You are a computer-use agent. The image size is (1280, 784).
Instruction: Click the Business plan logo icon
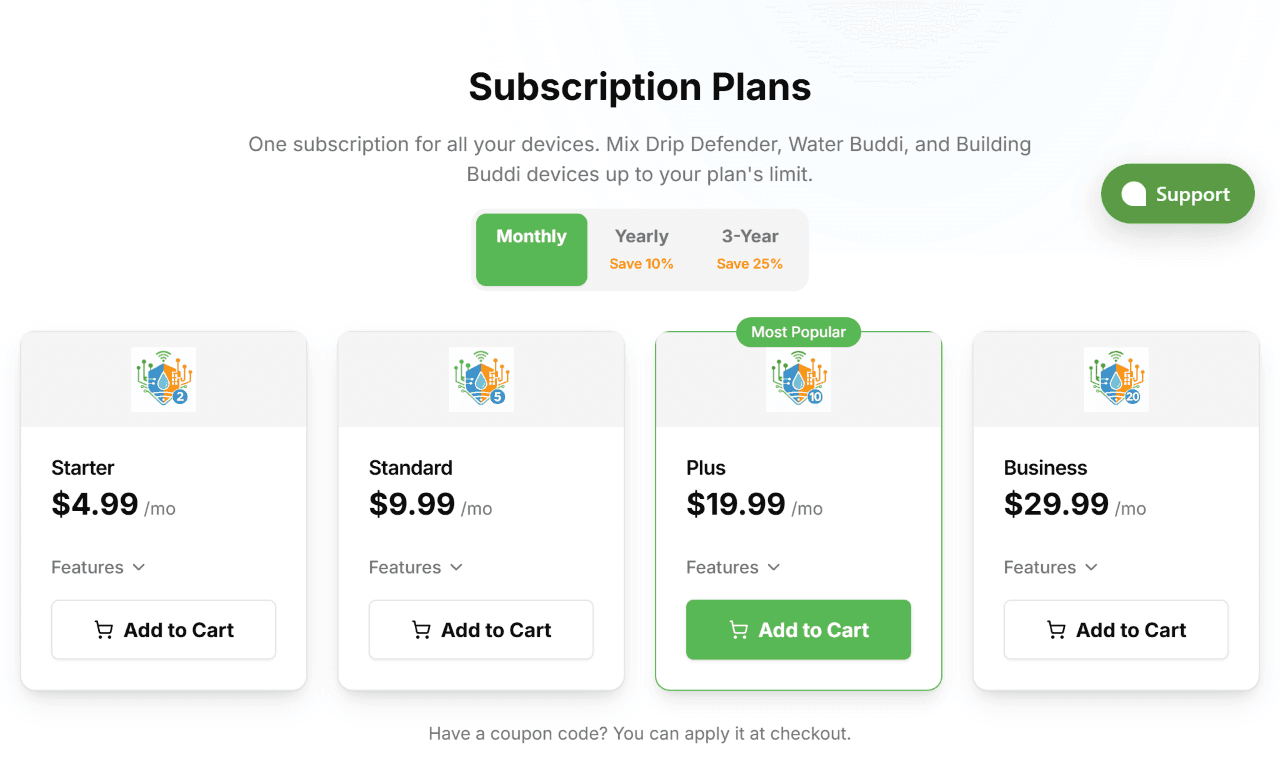pos(1116,379)
